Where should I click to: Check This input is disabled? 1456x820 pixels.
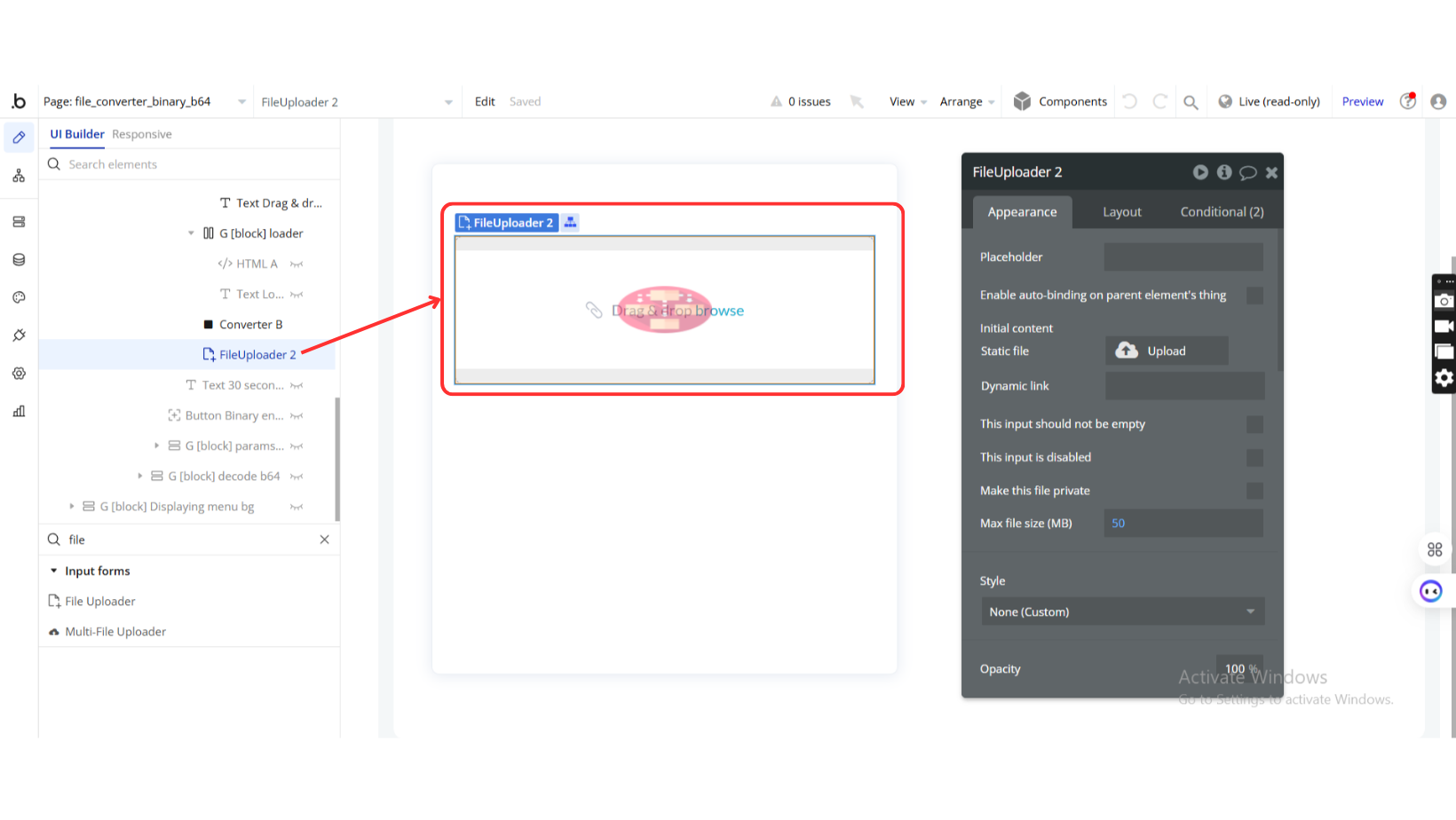click(1254, 458)
